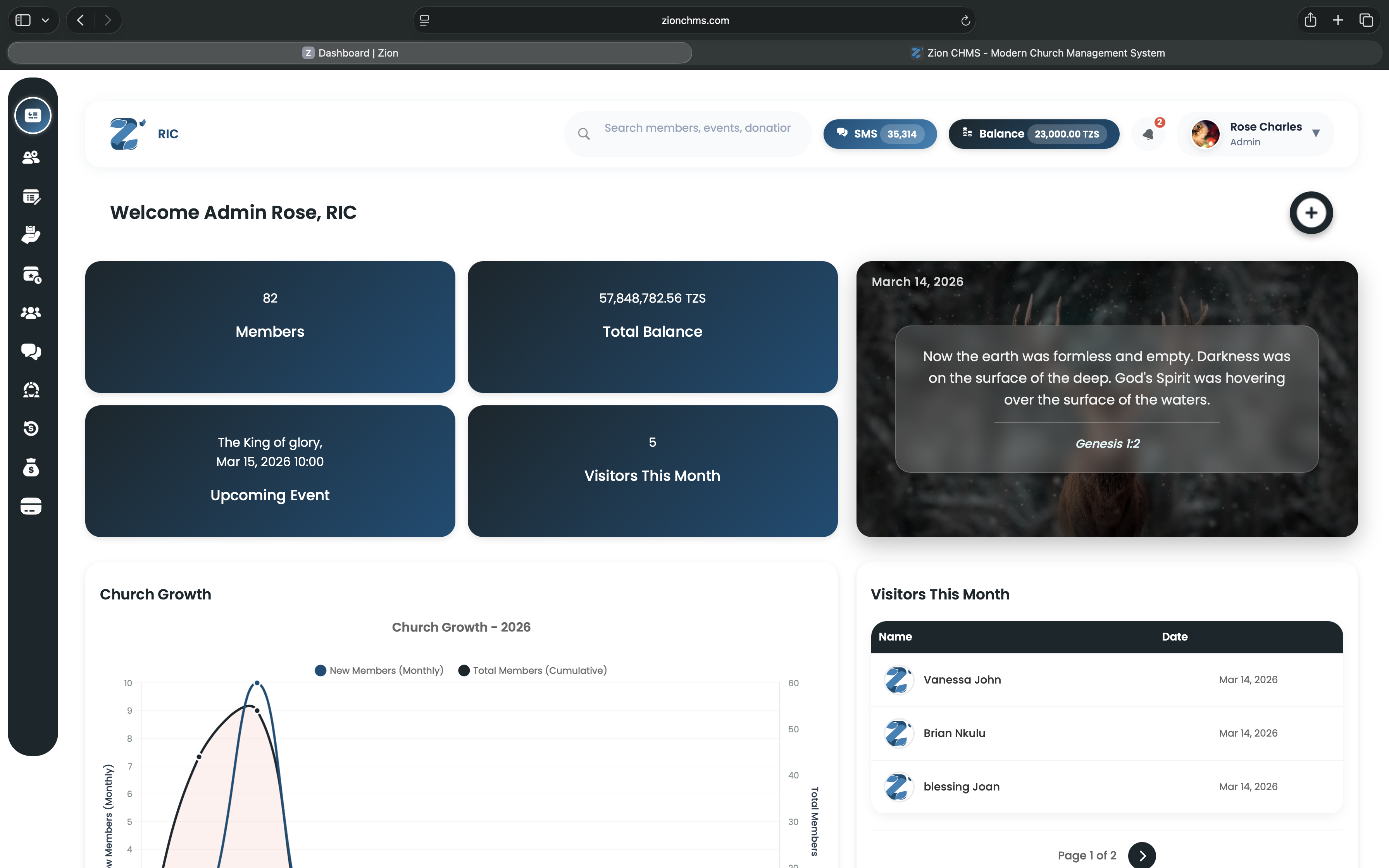Select the Members icon in the sidebar
Screen dimensions: 1389x868
31,157
